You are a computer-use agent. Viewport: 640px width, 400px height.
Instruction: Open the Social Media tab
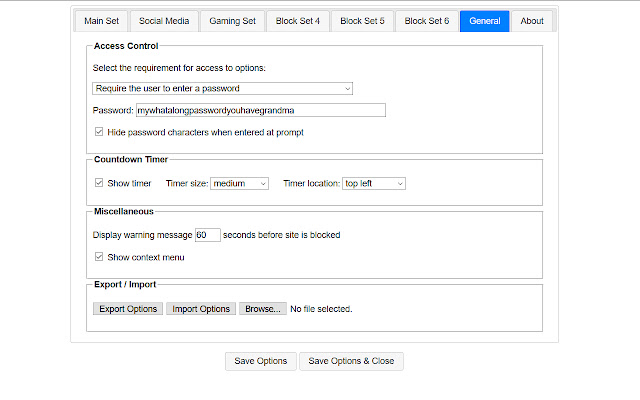165,21
